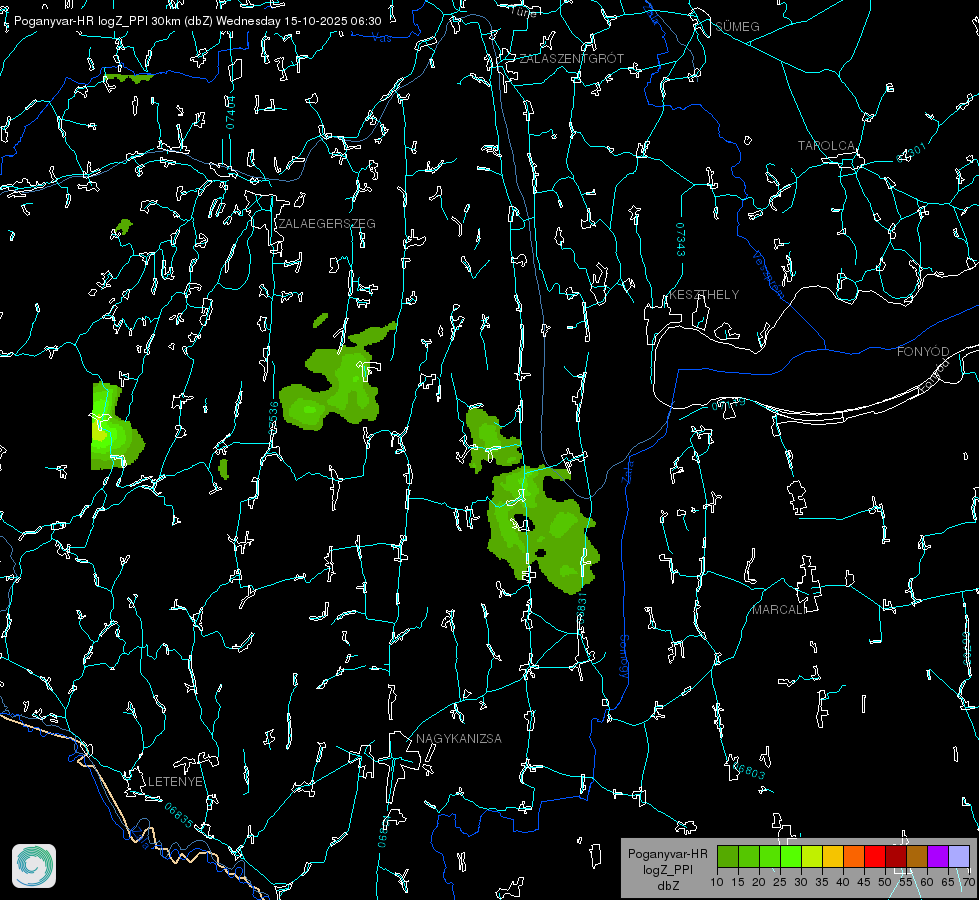Viewport: 979px width, 900px height.
Task: Click the legend value 25
Action: tap(780, 883)
